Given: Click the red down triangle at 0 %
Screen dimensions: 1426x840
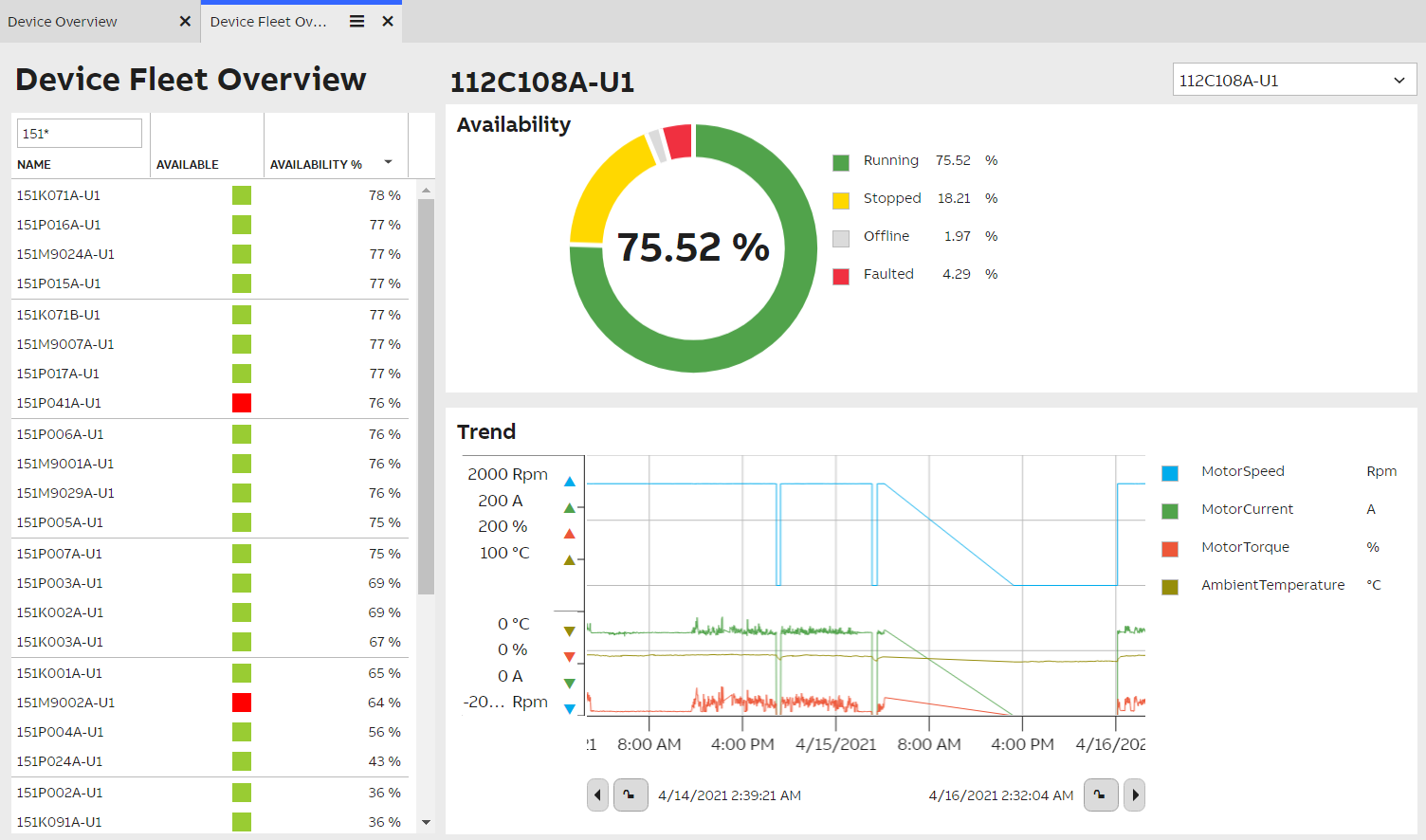Looking at the screenshot, I should tap(570, 657).
